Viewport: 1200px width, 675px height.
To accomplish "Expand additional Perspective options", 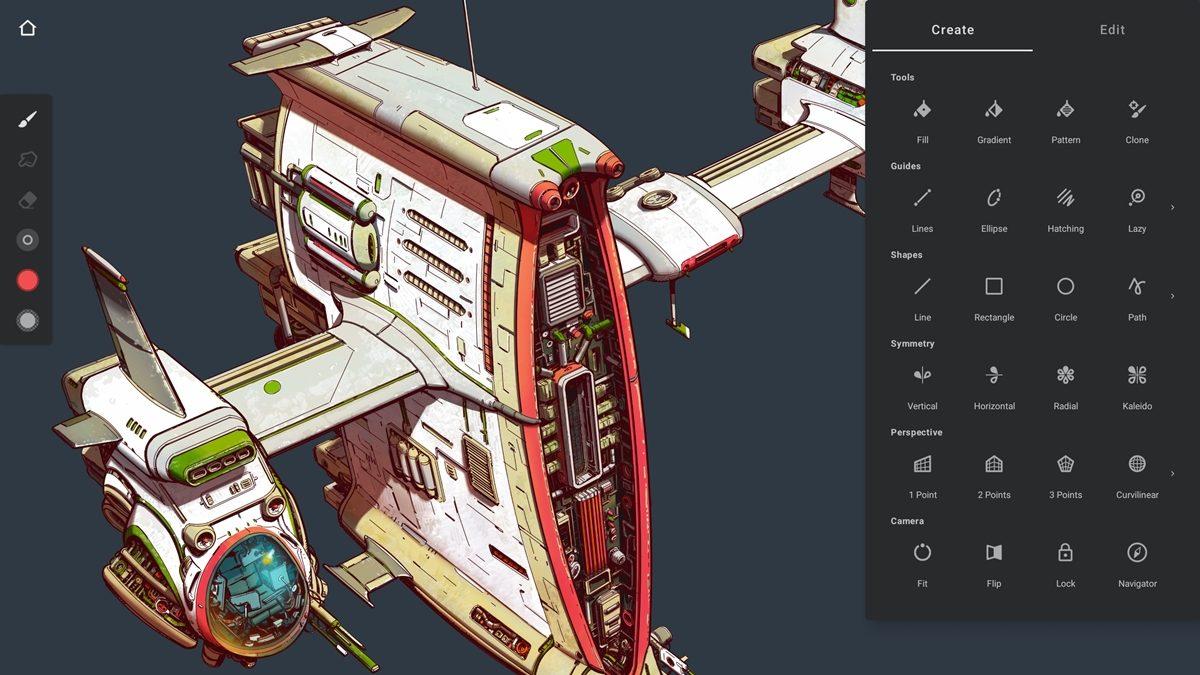I will pos(1172,473).
